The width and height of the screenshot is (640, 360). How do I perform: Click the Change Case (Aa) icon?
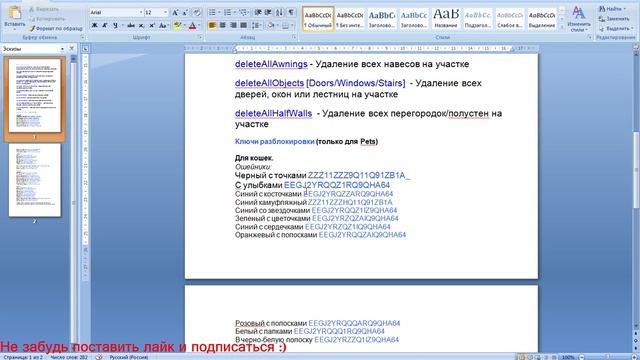[x=162, y=25]
